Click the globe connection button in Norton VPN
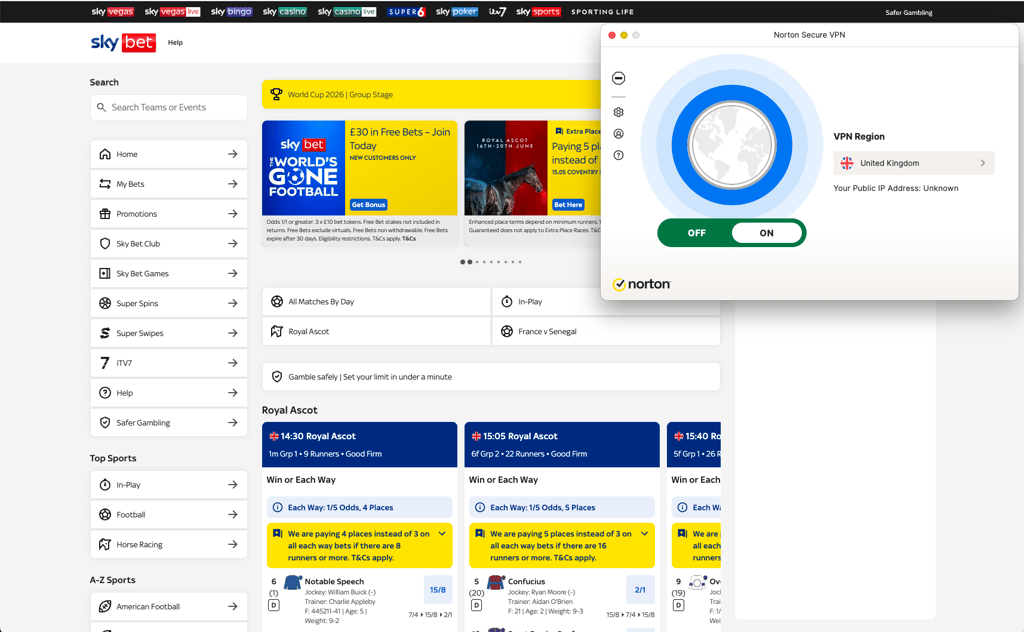The height and width of the screenshot is (632, 1024). (x=731, y=145)
